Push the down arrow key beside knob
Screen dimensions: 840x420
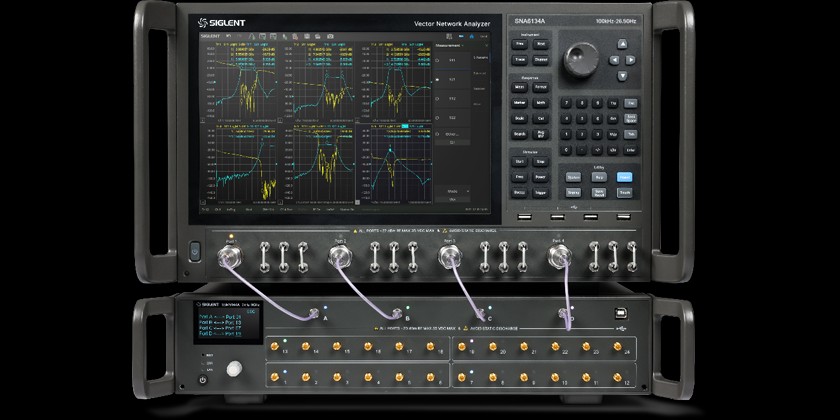click(622, 76)
